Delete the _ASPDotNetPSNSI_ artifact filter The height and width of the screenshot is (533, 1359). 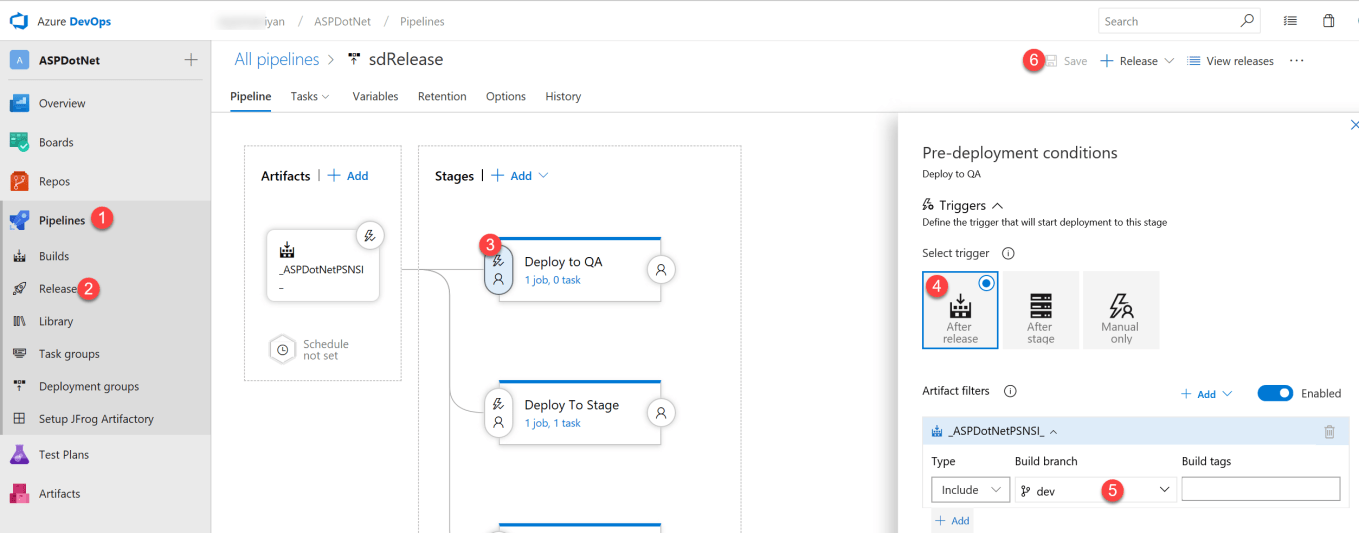[1329, 432]
